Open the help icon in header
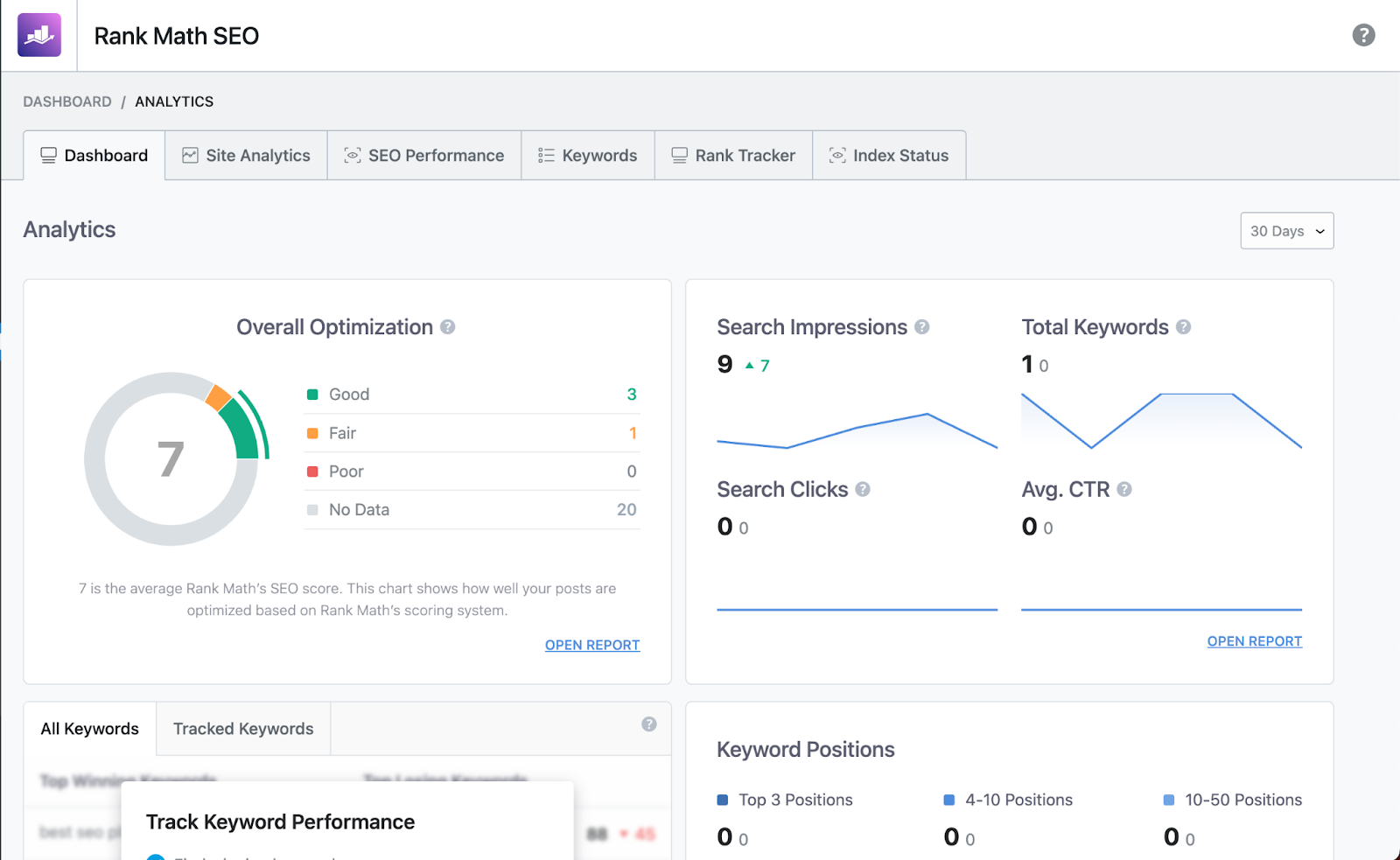 (1363, 35)
